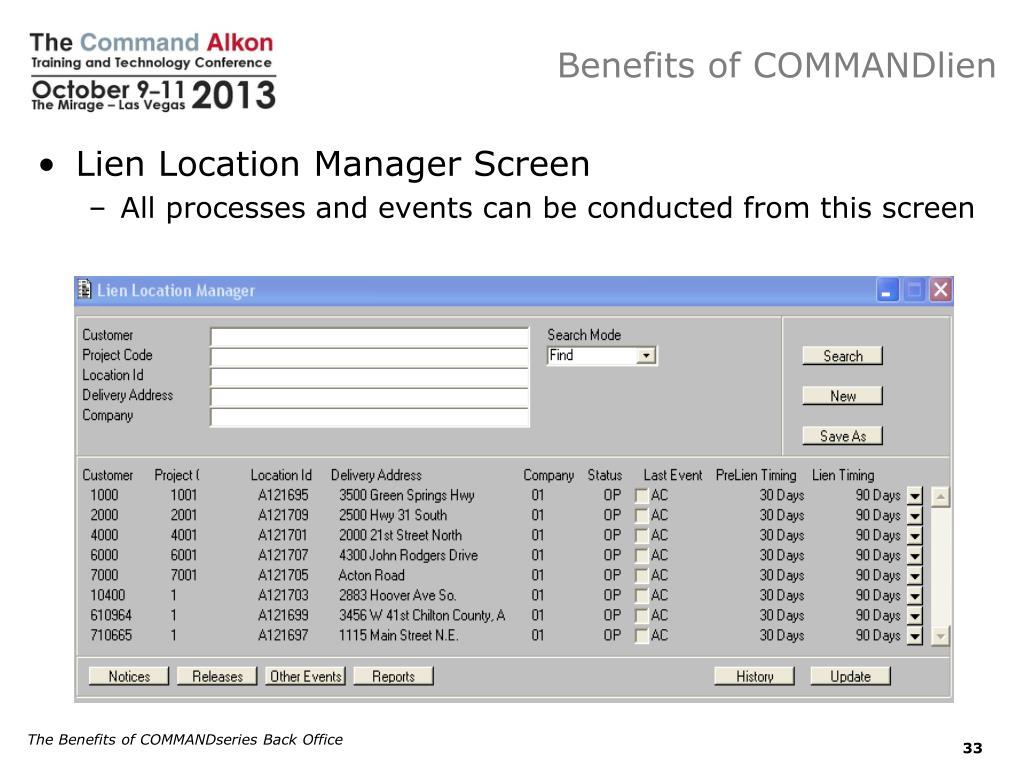Focus the Delivery Address search field
1024x768 pixels.
pos(369,397)
